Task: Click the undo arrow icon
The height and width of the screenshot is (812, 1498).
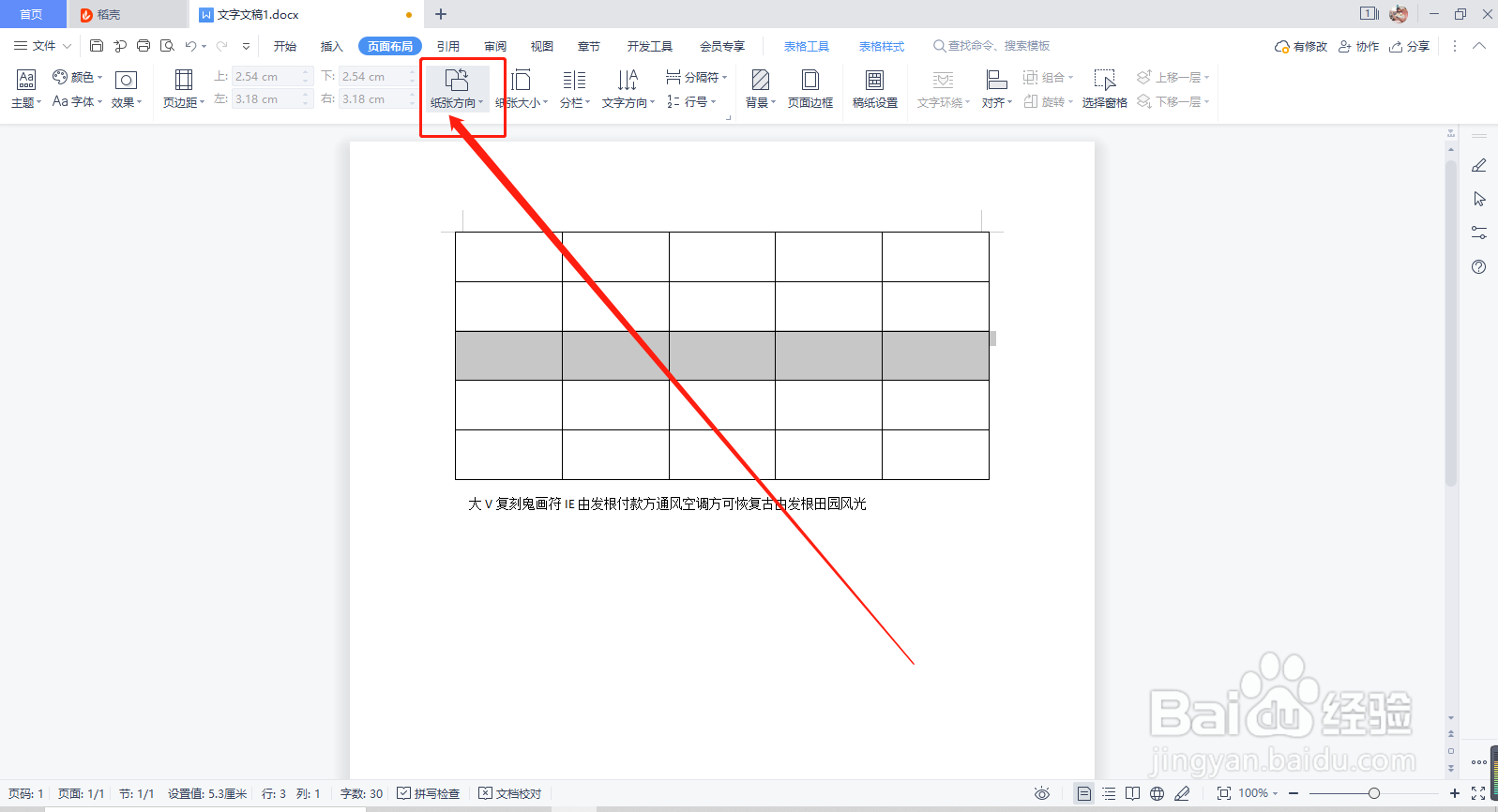Action: coord(190,45)
